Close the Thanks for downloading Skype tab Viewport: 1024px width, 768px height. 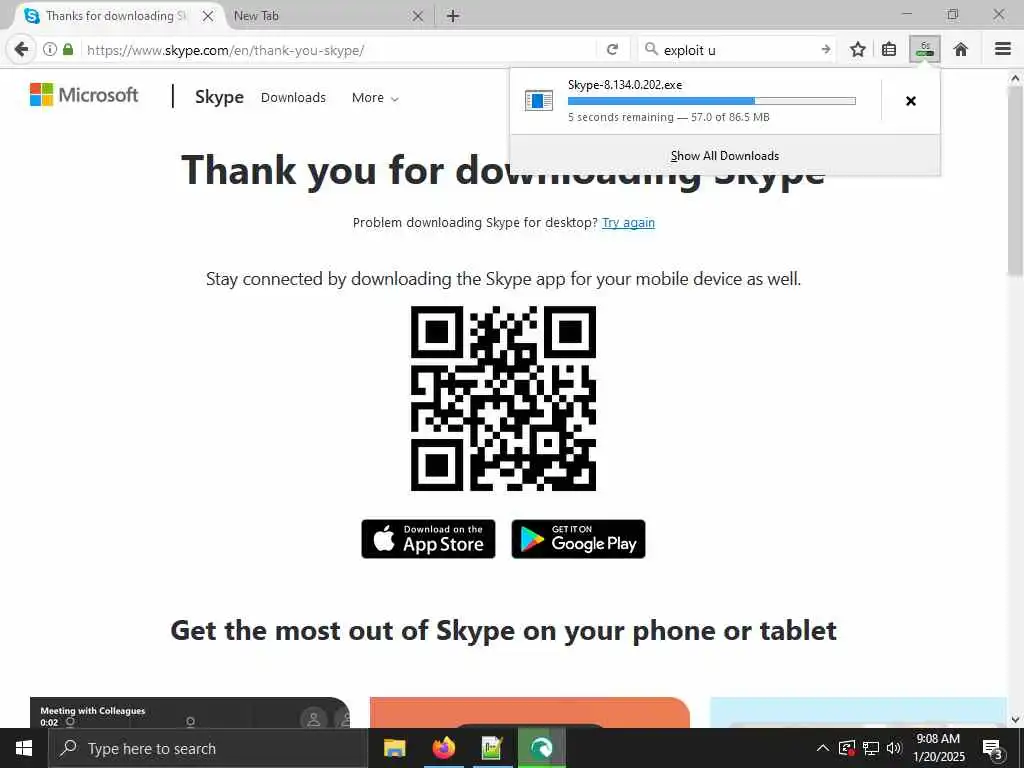208,16
